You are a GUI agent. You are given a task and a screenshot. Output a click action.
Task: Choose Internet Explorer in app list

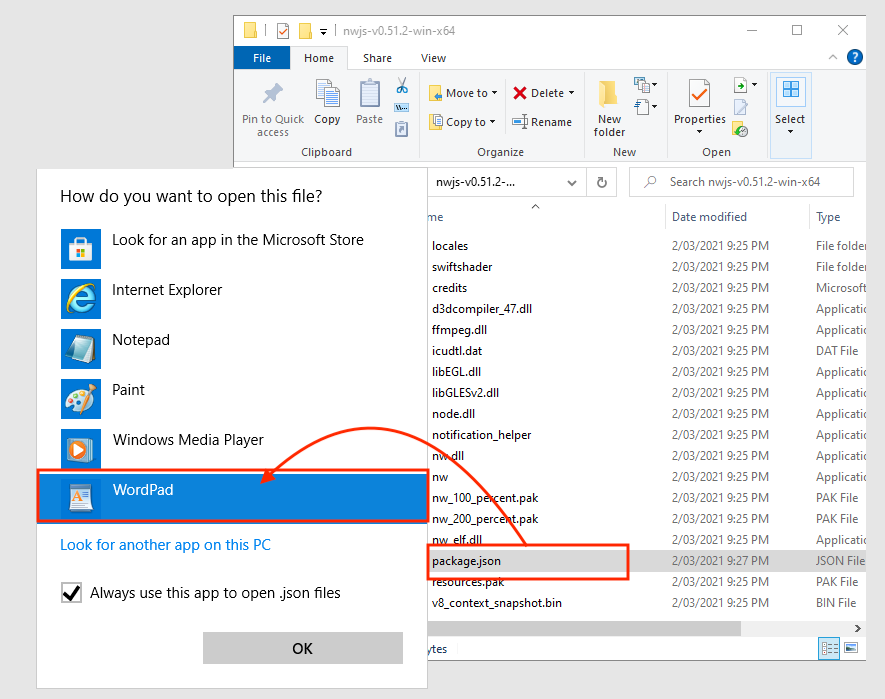(231, 299)
